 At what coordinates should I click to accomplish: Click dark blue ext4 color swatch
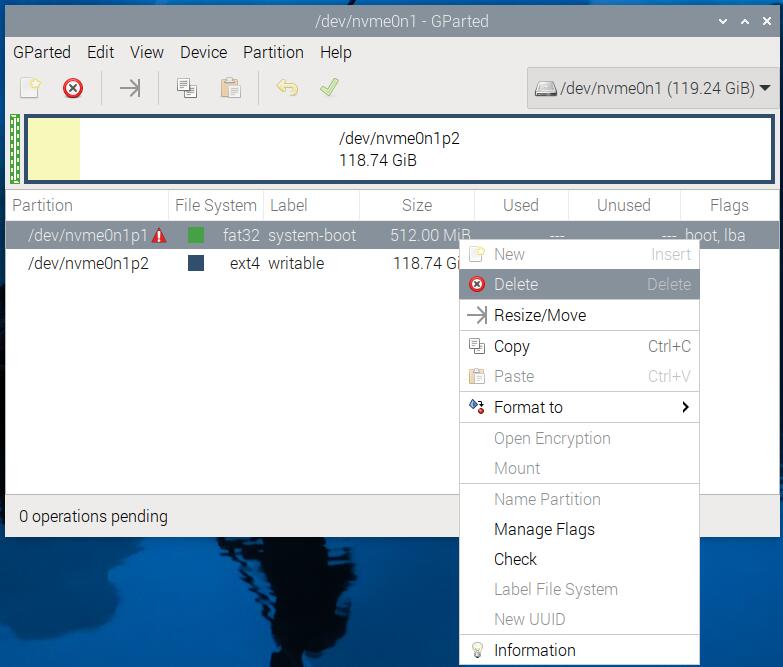196,263
